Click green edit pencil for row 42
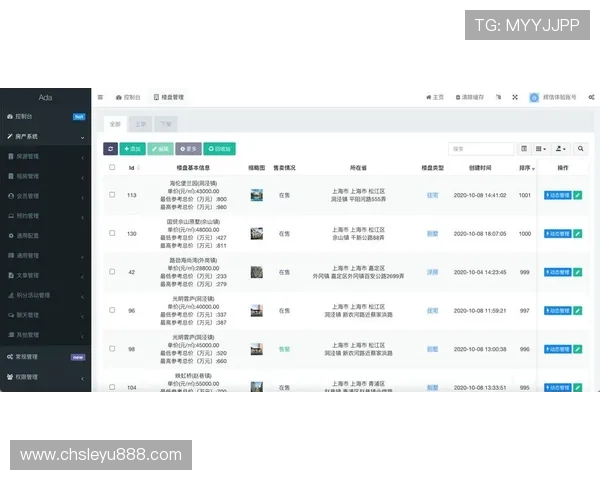Screen dimensions: 600x480 pos(578,272)
